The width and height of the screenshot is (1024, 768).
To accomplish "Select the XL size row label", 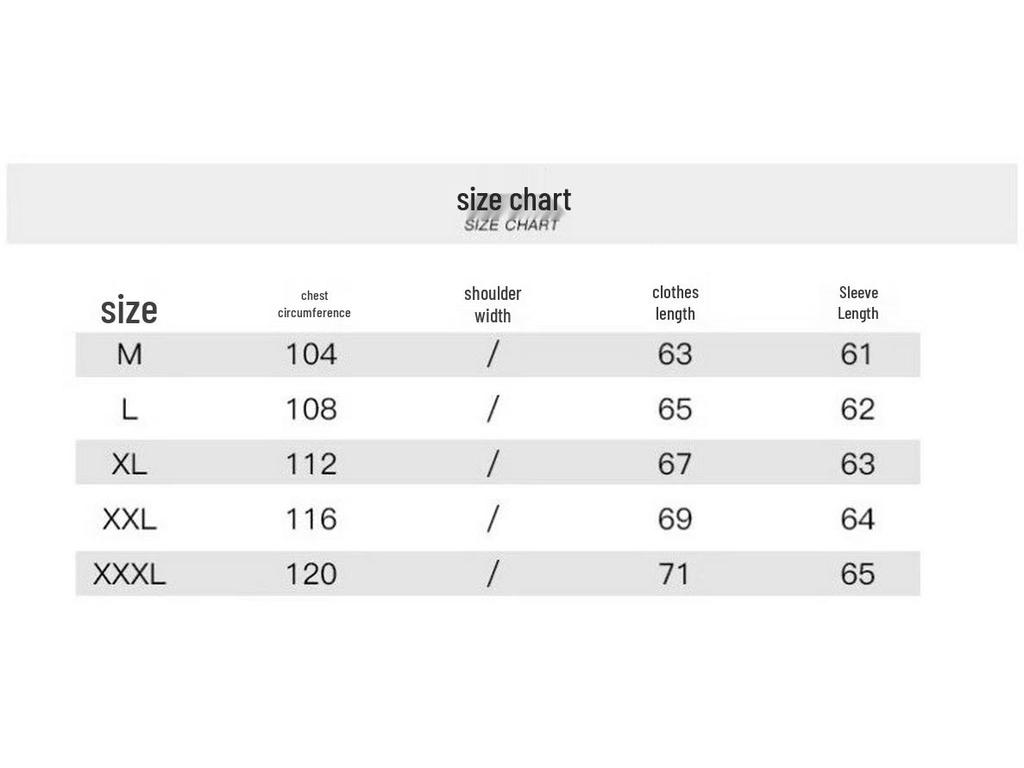I will click(x=129, y=464).
